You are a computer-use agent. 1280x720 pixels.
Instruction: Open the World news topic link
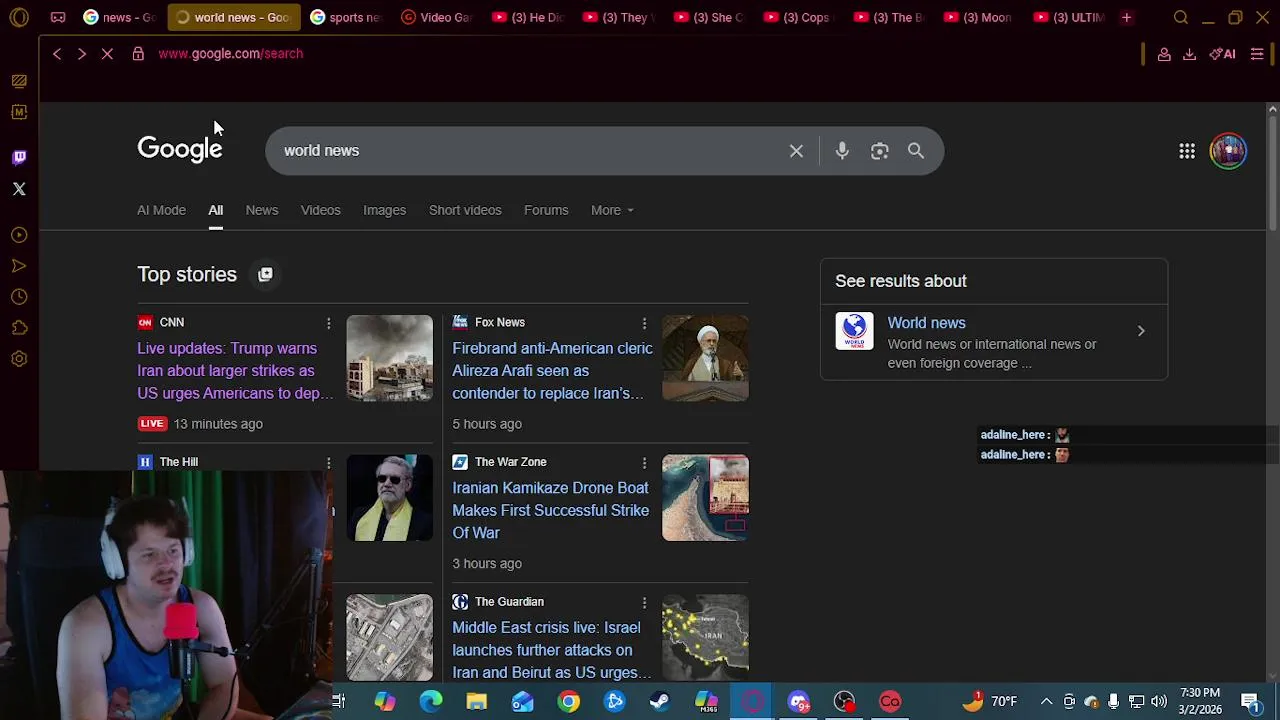(x=926, y=323)
